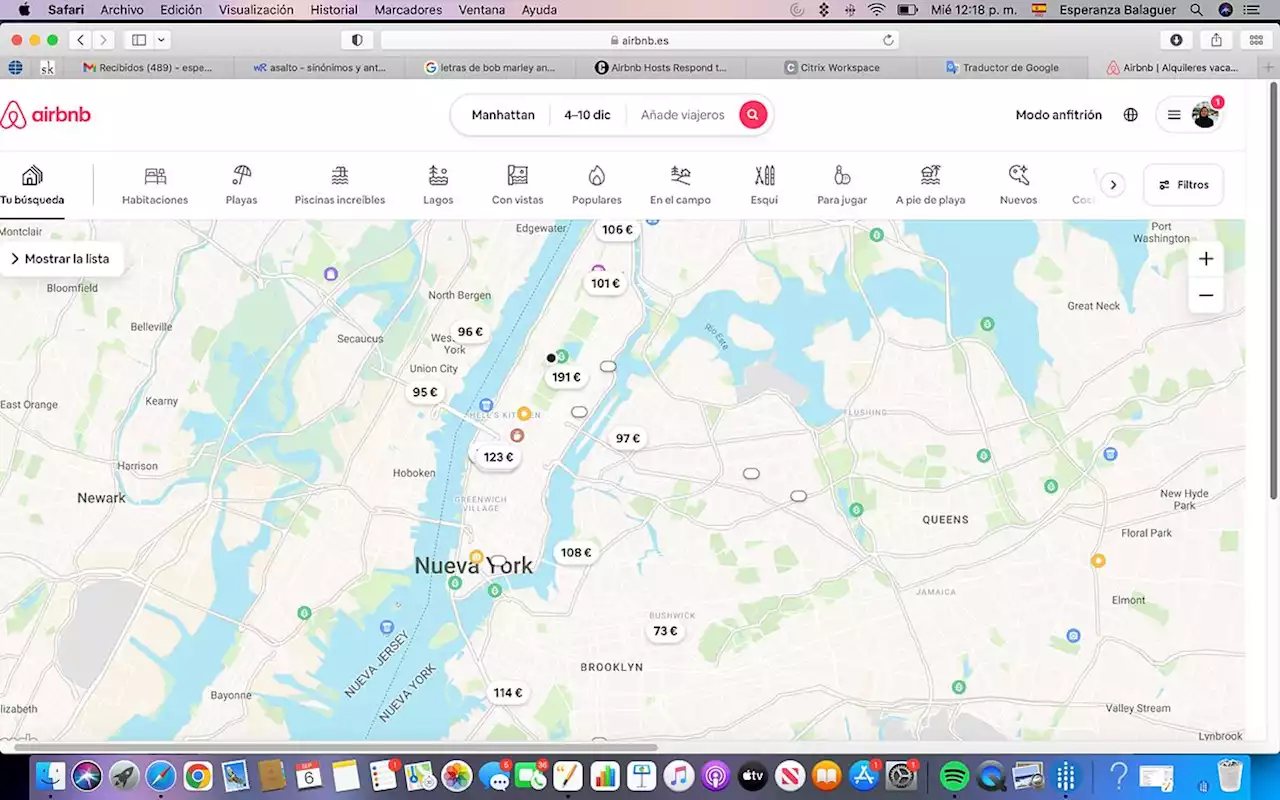Open the Archivo menu

pos(122,10)
